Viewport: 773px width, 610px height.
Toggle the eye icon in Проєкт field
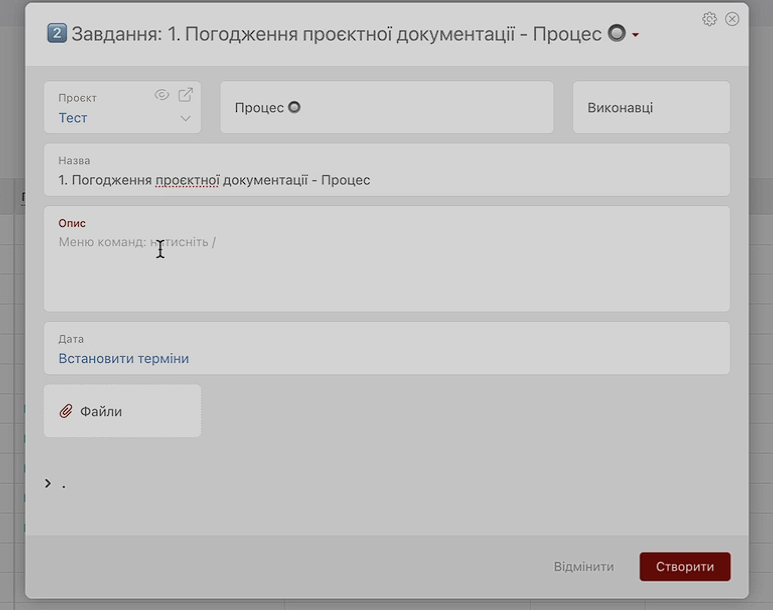tap(162, 95)
